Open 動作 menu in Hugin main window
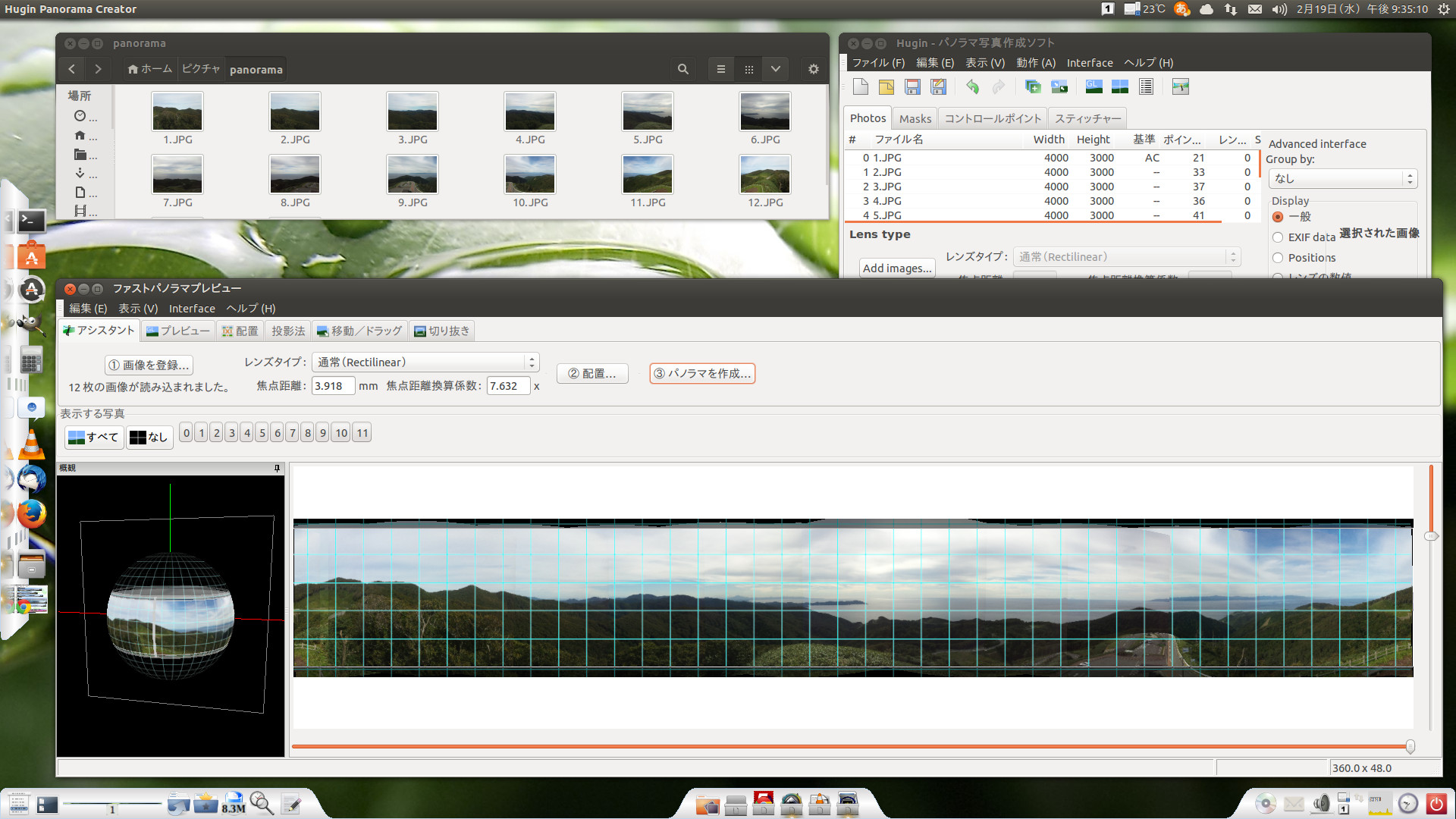Screen dimensions: 1456x819 1036,63
